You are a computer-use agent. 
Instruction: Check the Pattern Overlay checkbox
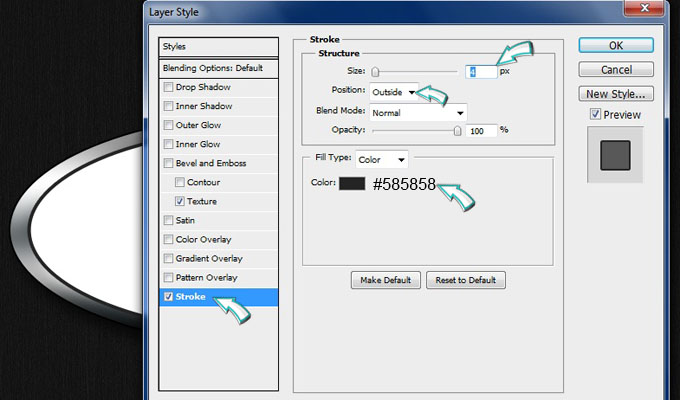click(x=168, y=278)
